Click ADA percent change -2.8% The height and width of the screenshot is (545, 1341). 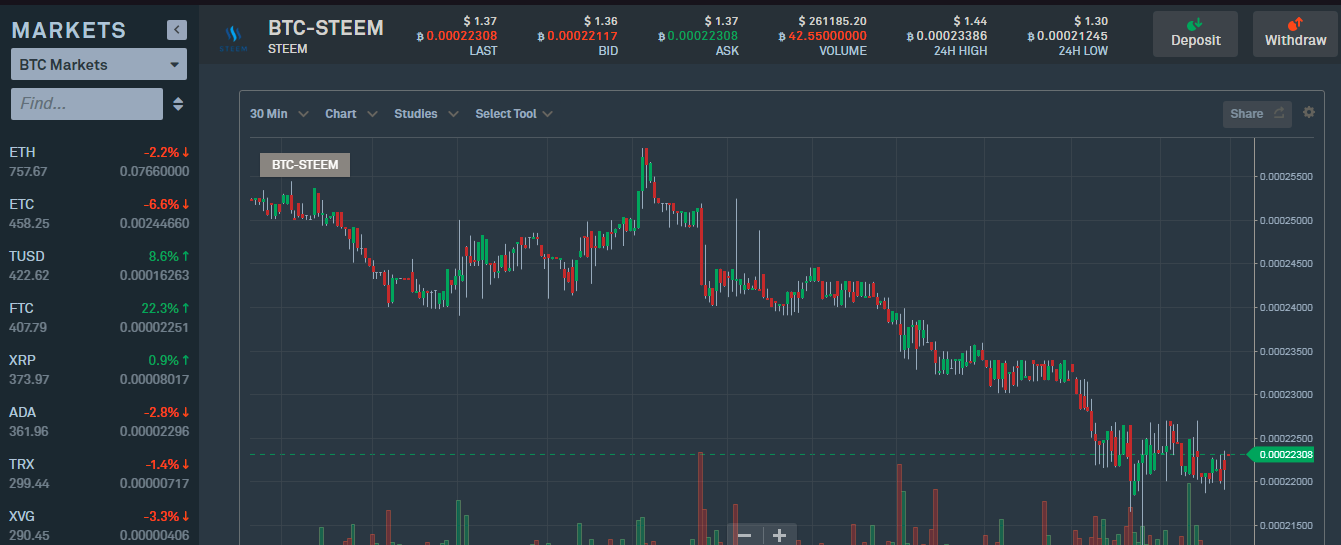tap(165, 412)
